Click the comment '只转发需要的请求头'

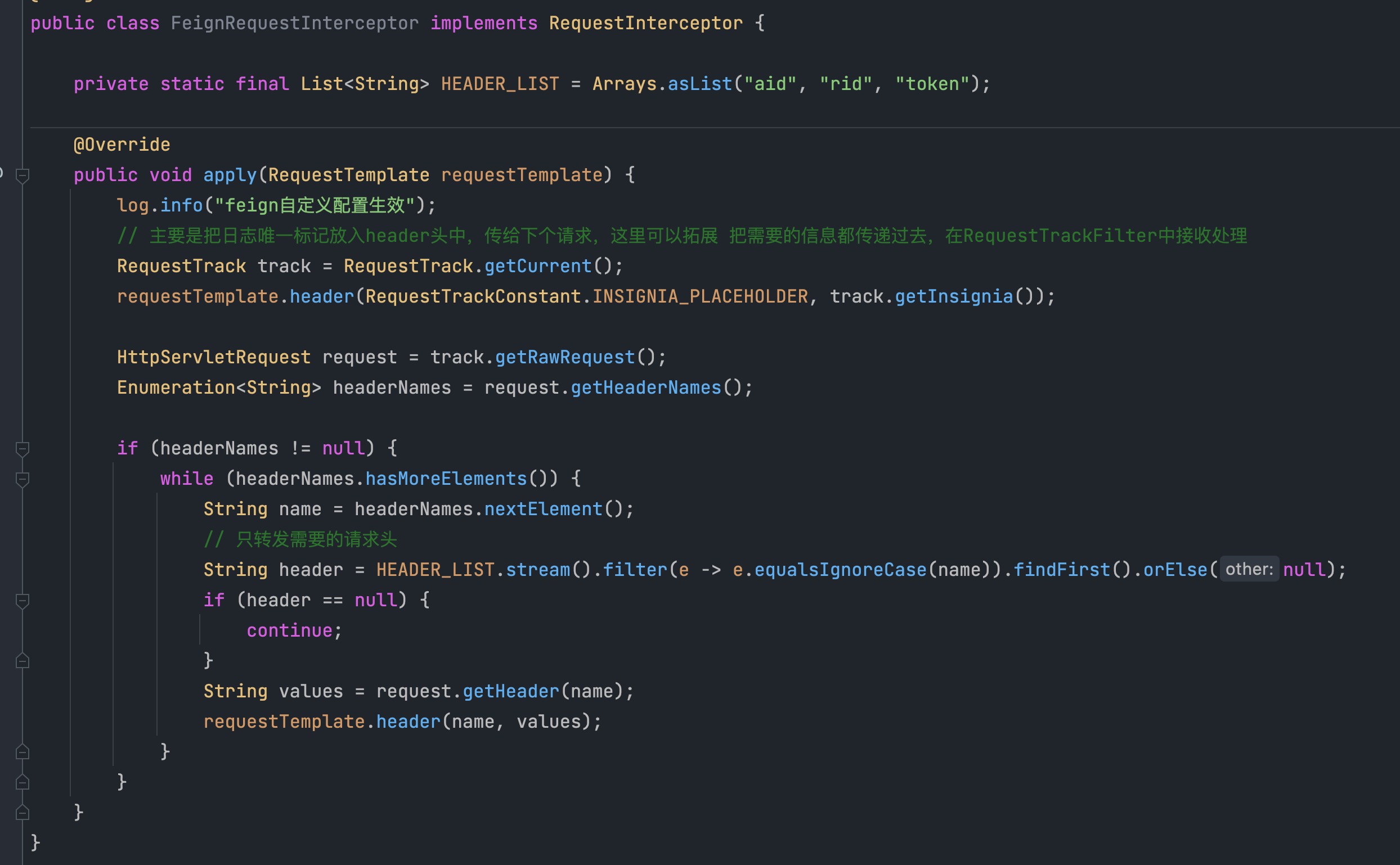(x=300, y=539)
